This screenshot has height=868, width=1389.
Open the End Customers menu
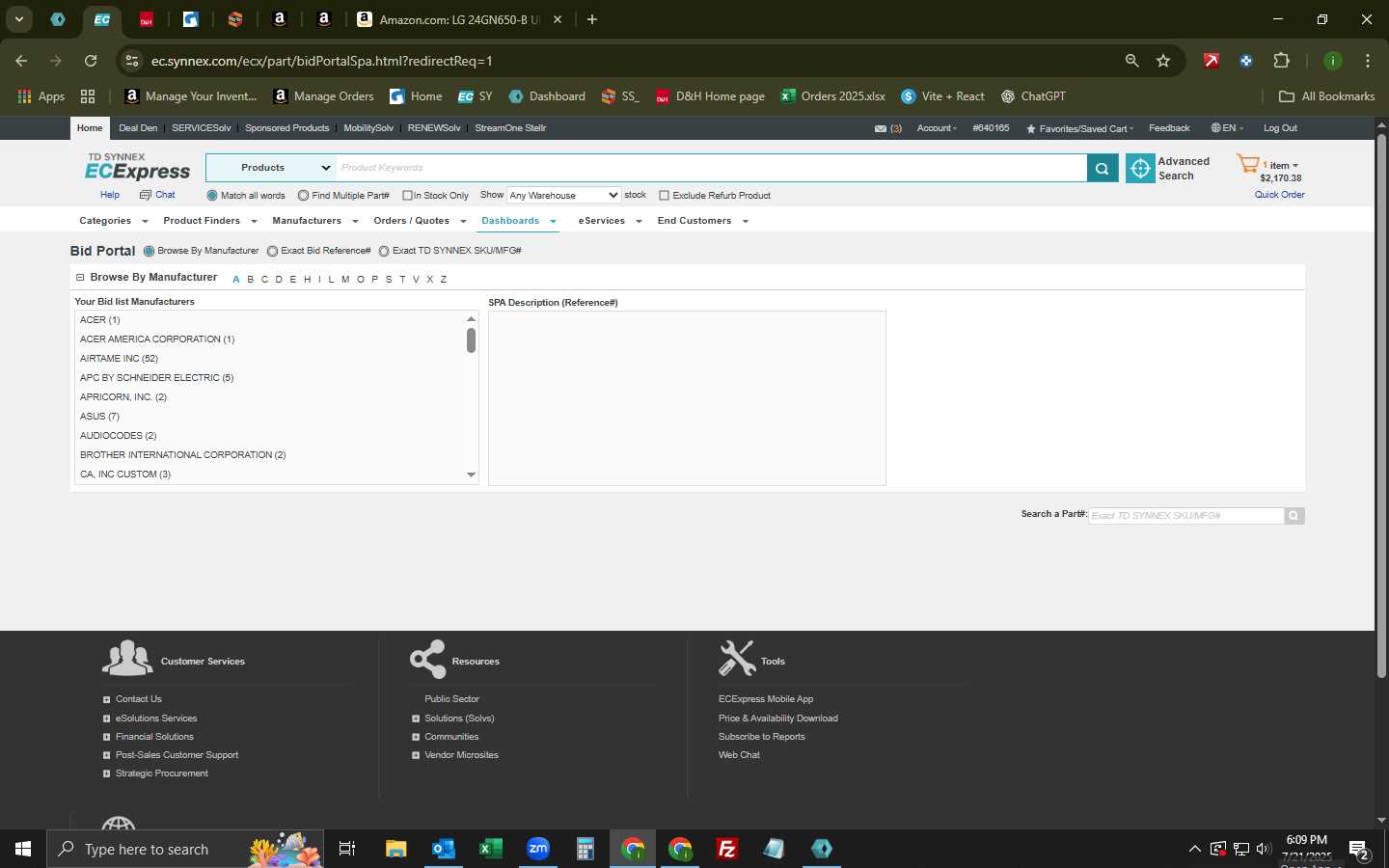(x=702, y=221)
